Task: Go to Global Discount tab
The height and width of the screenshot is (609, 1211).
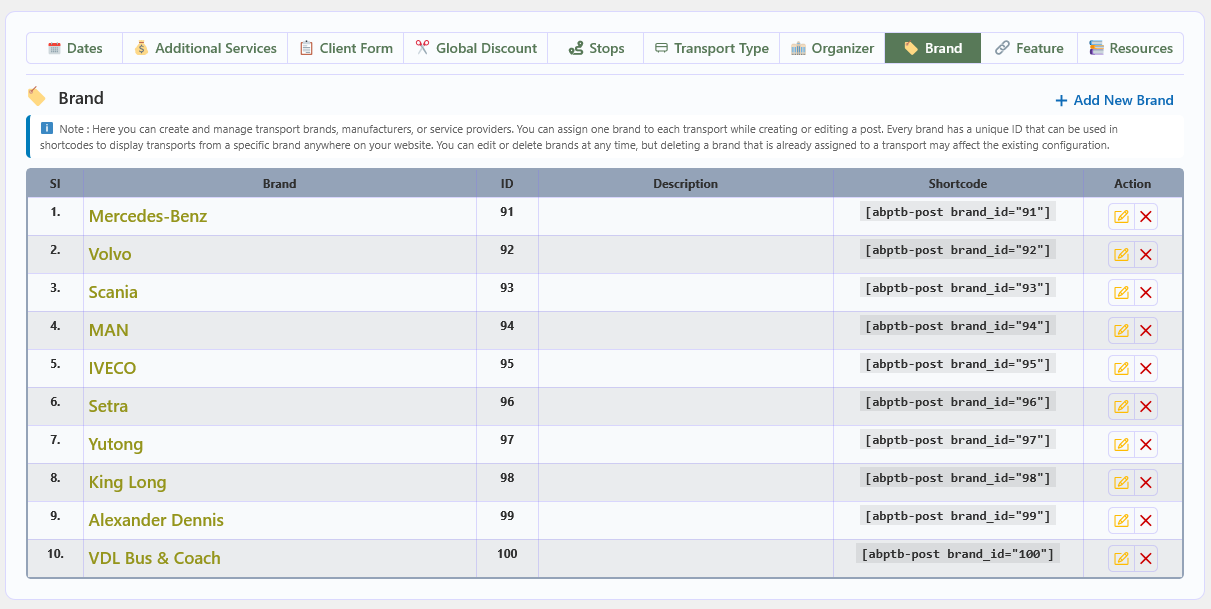Action: click(476, 48)
